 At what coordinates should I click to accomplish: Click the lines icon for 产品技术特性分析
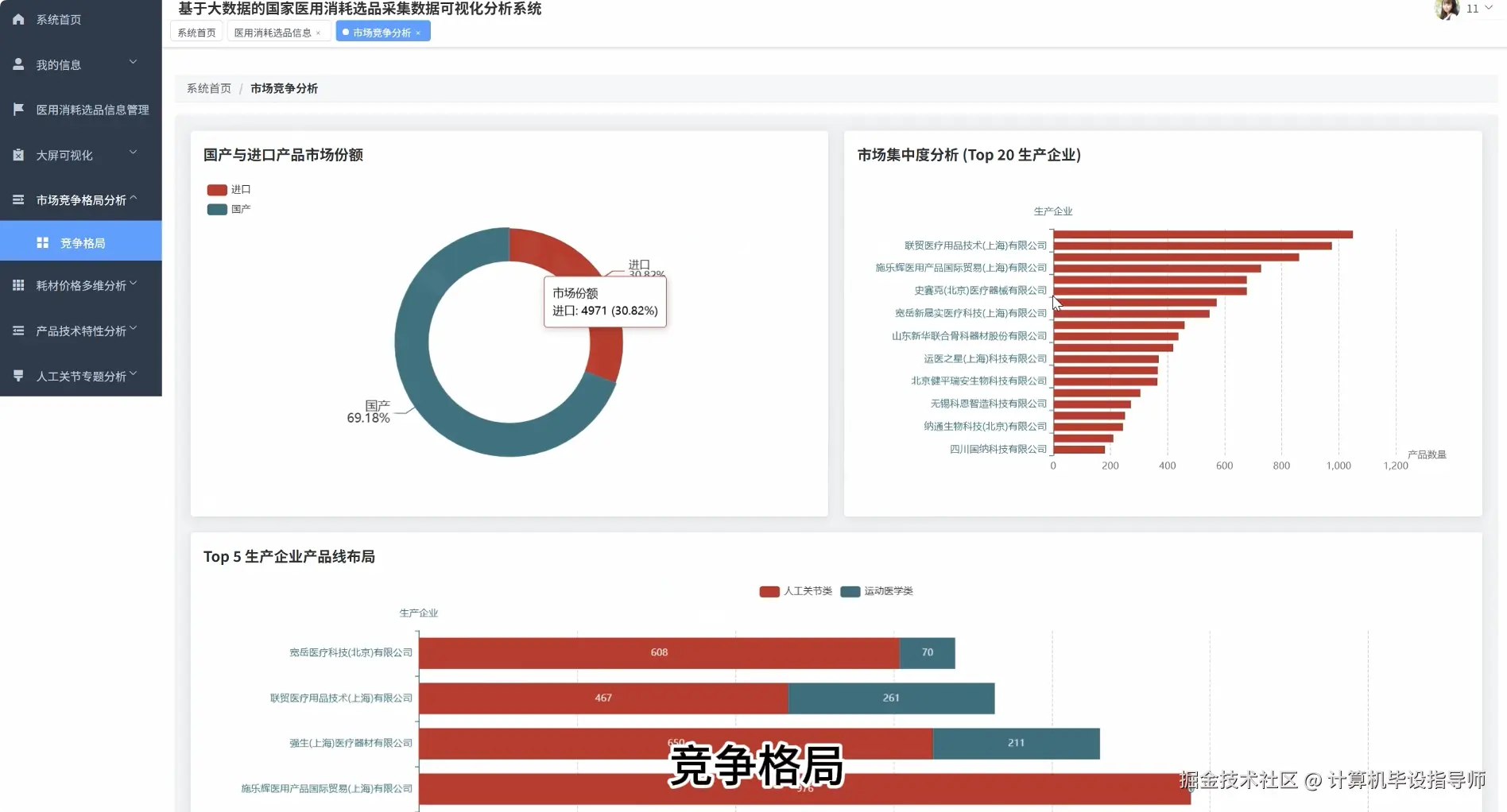(18, 331)
